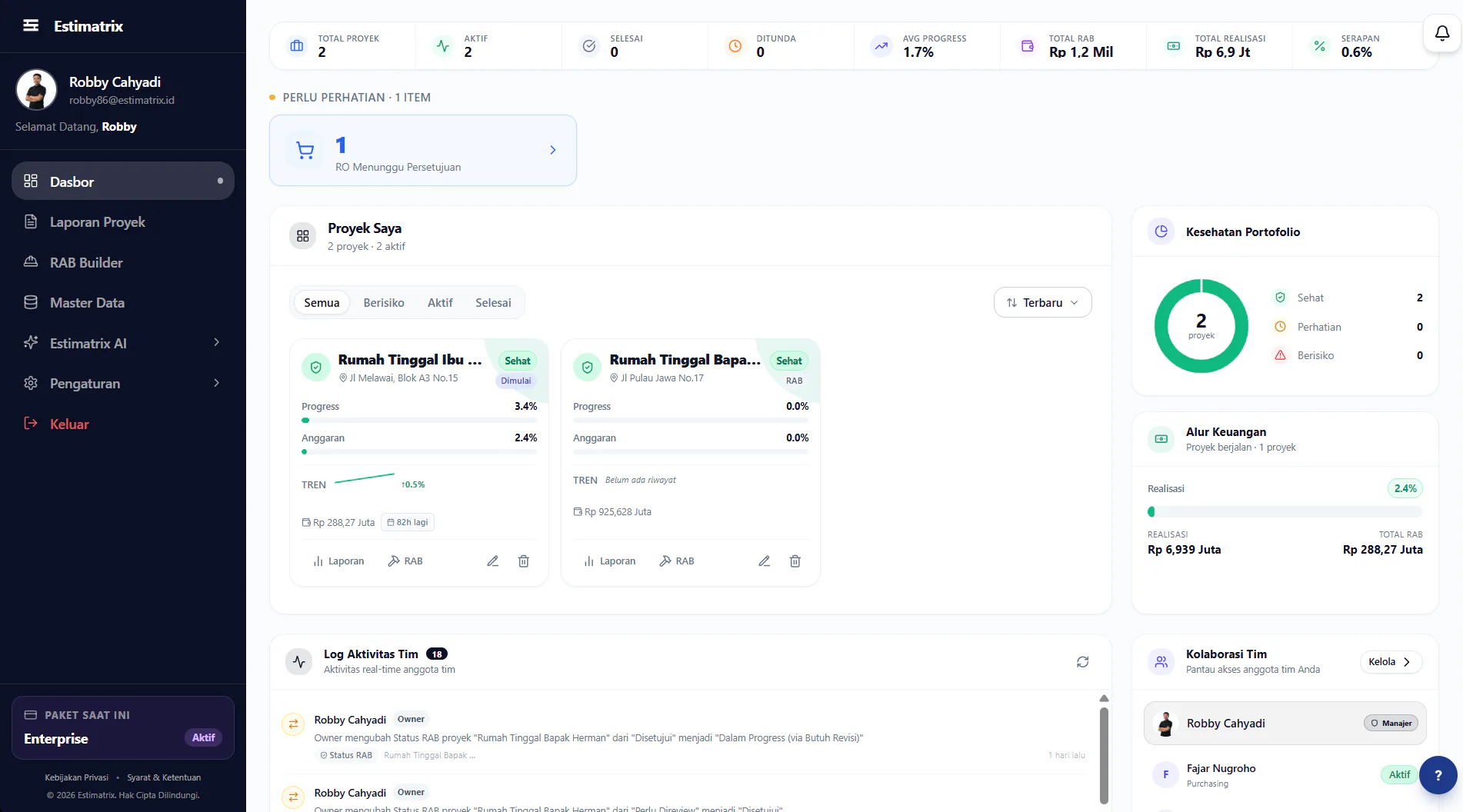The width and height of the screenshot is (1463, 812).
Task: Select the Berisiko filter tab
Action: coord(384,302)
